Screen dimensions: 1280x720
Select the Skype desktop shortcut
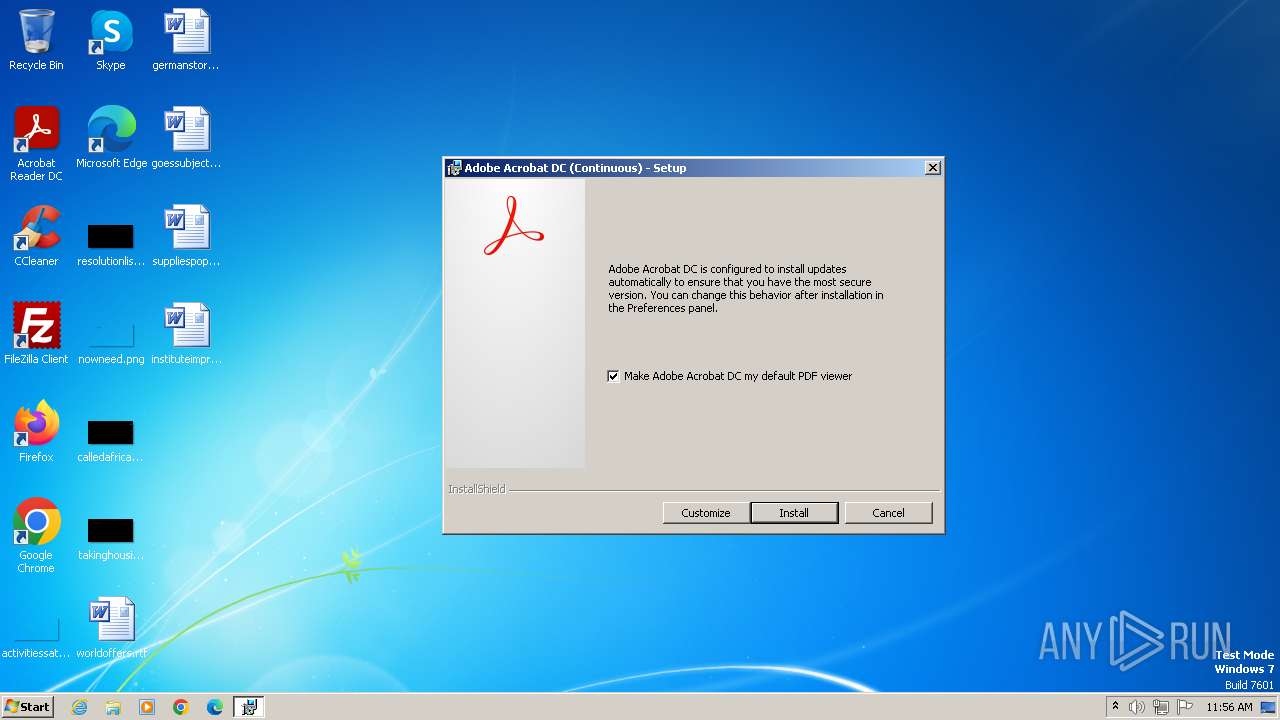click(111, 40)
